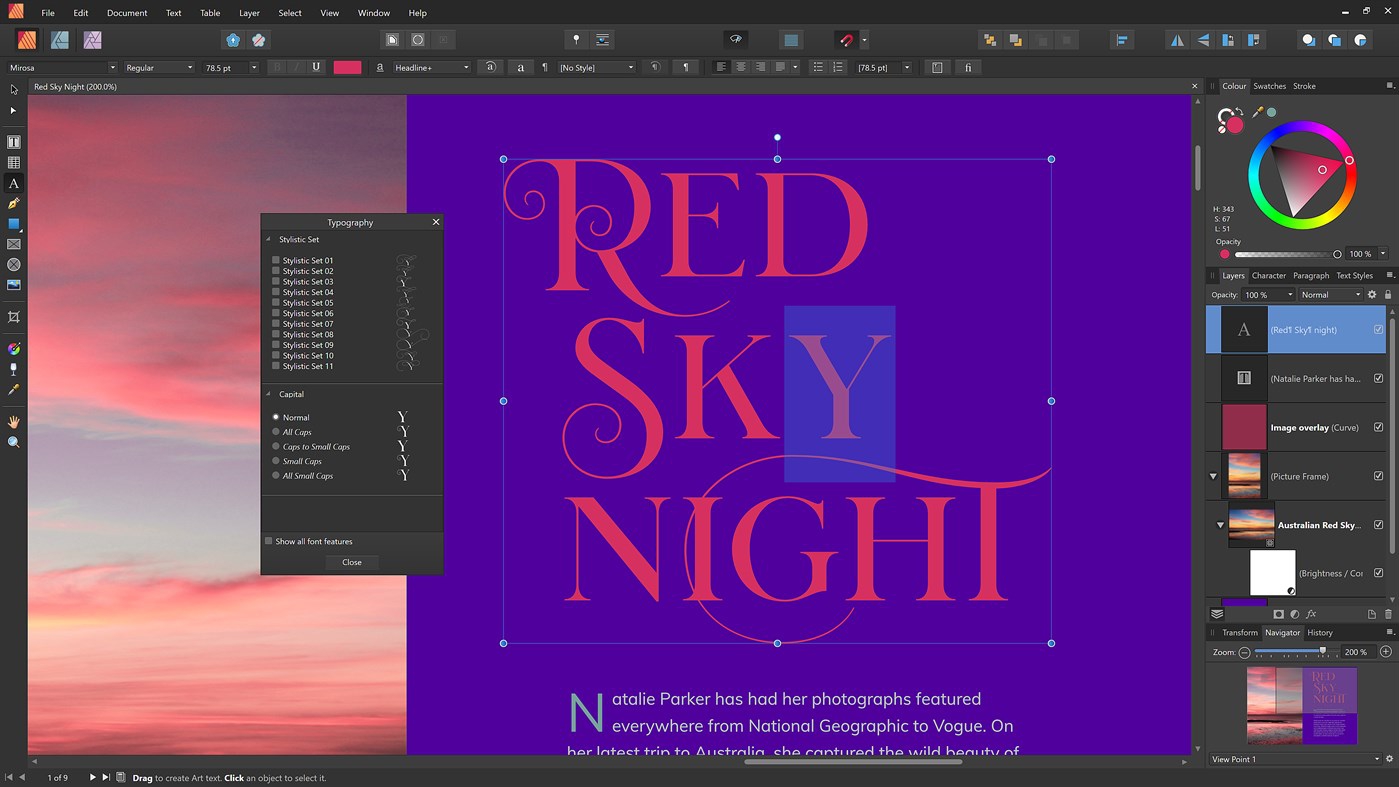Check Show all font features
1399x787 pixels.
(269, 541)
